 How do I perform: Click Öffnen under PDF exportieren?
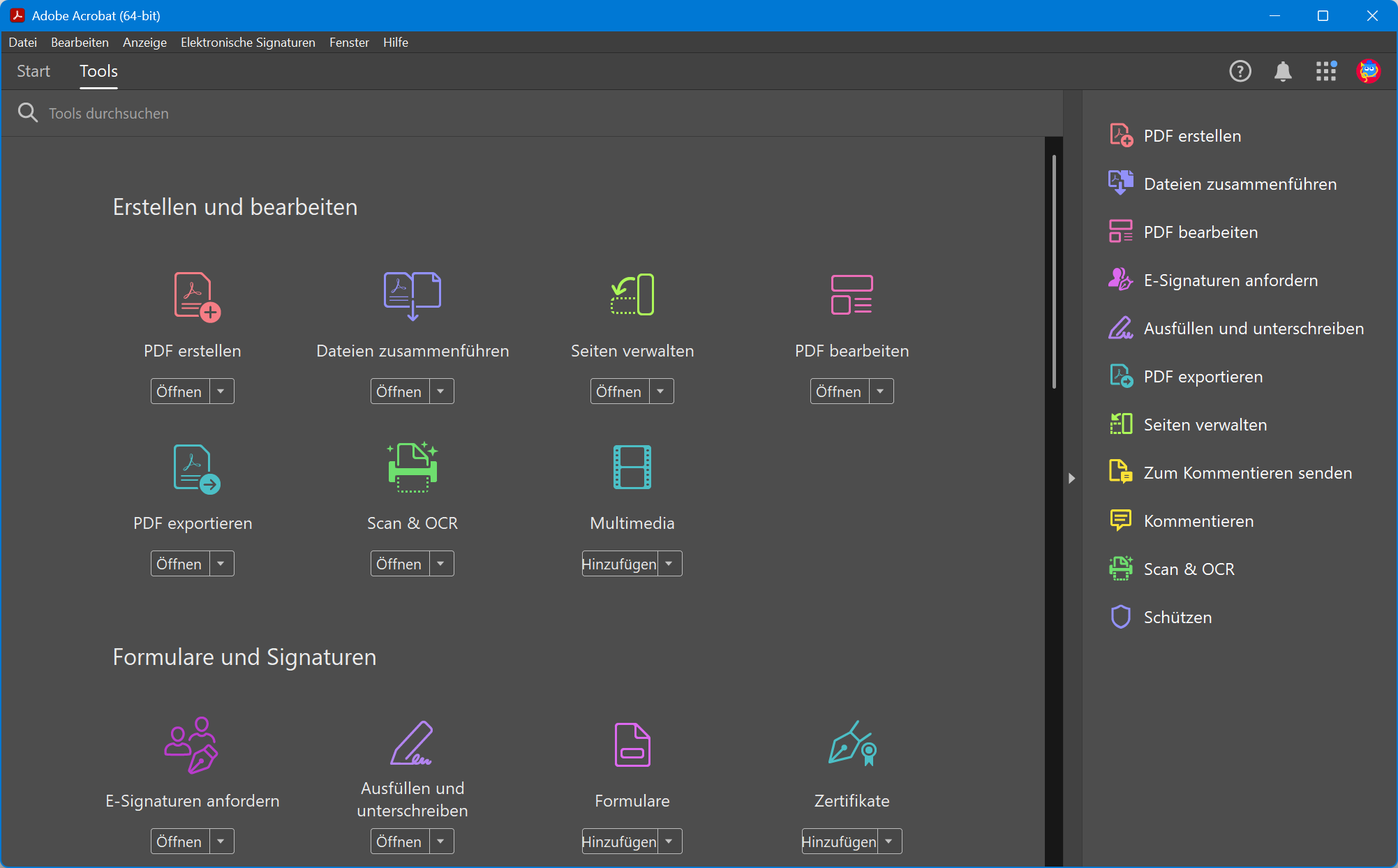click(179, 564)
